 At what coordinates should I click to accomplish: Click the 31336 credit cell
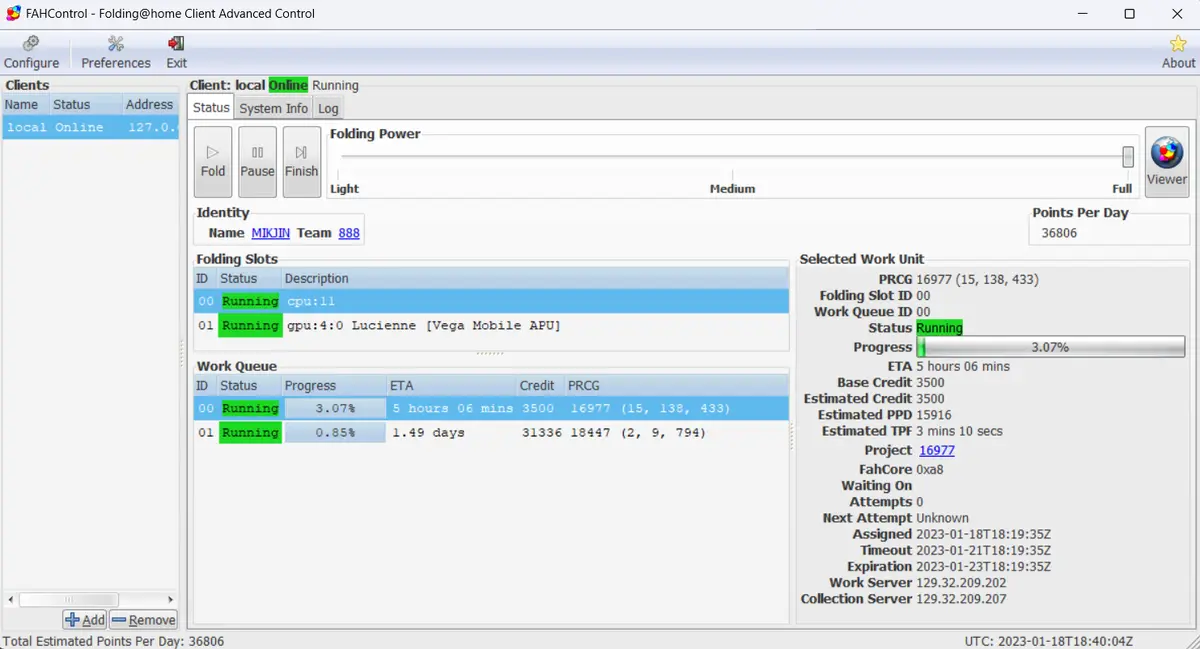pos(542,433)
